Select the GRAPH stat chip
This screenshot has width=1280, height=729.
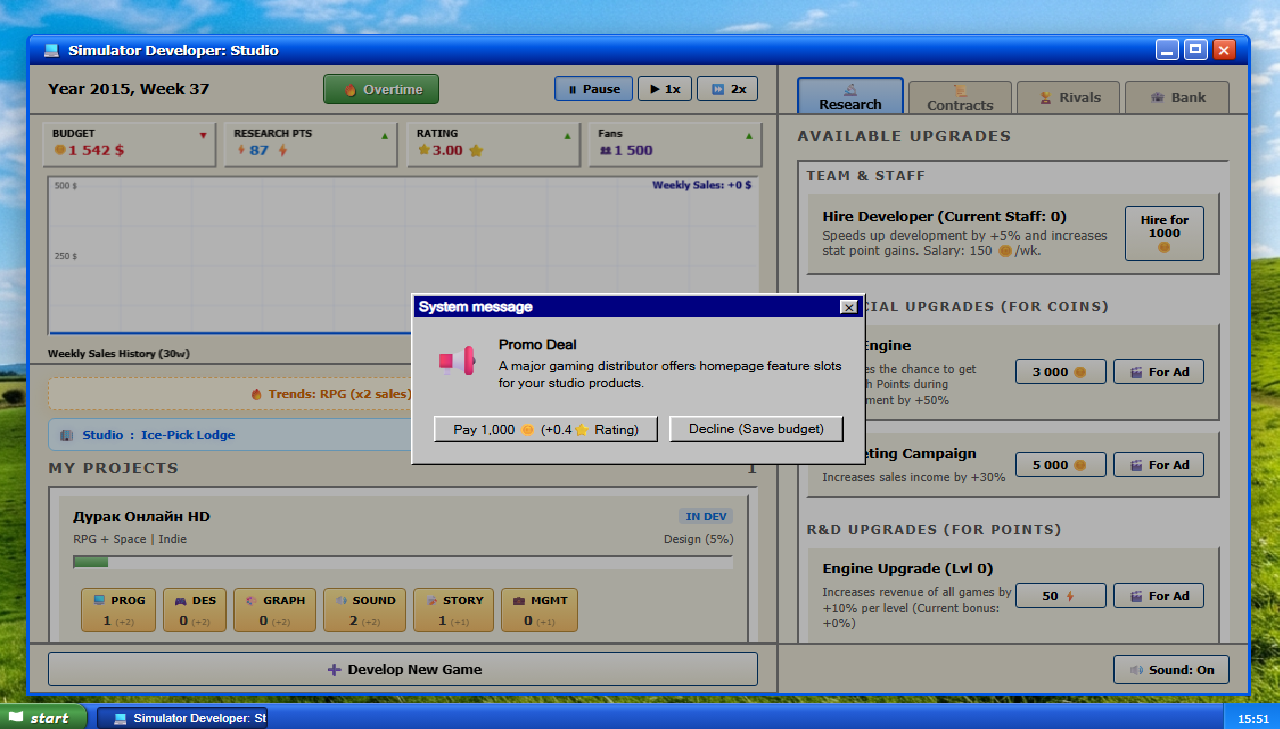[274, 610]
